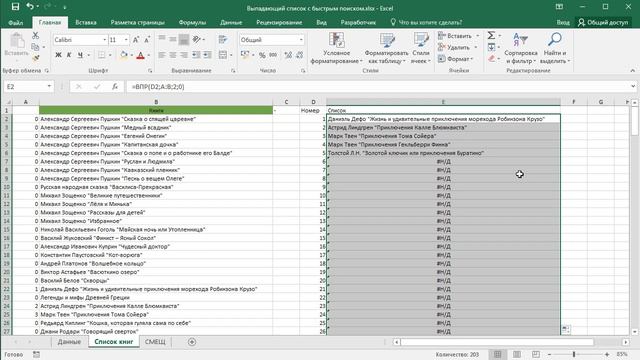
Task: Click the Orientation text angle icon
Action: click(197, 40)
